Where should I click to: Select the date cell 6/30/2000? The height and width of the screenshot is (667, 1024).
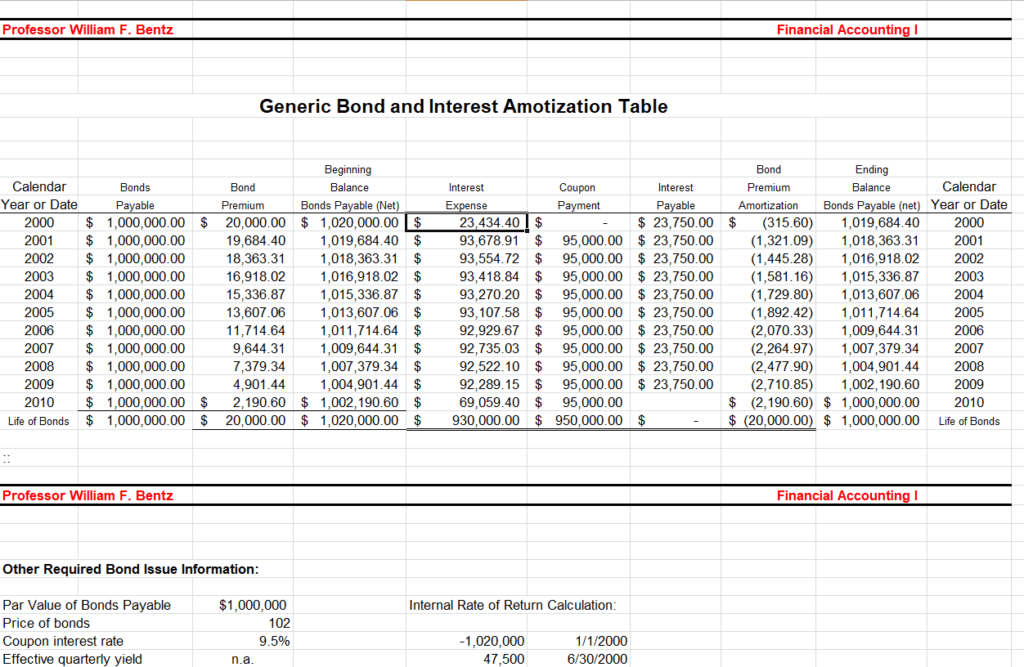pos(578,659)
